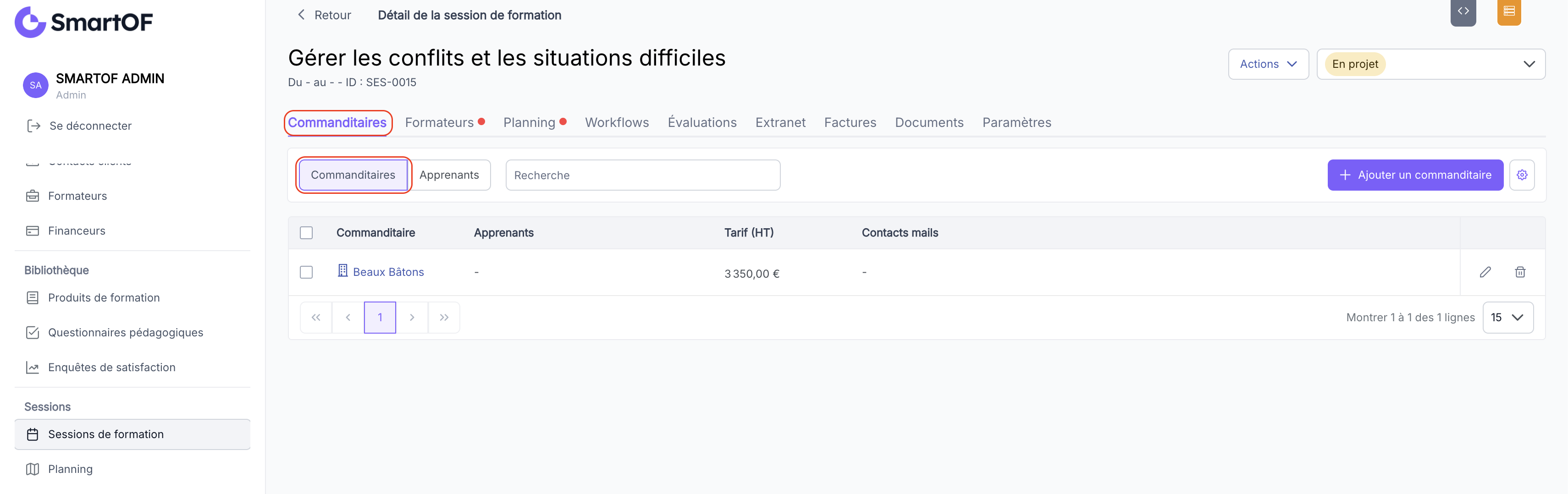The width and height of the screenshot is (1568, 494).
Task: Click into the Recherche search field
Action: tap(643, 175)
